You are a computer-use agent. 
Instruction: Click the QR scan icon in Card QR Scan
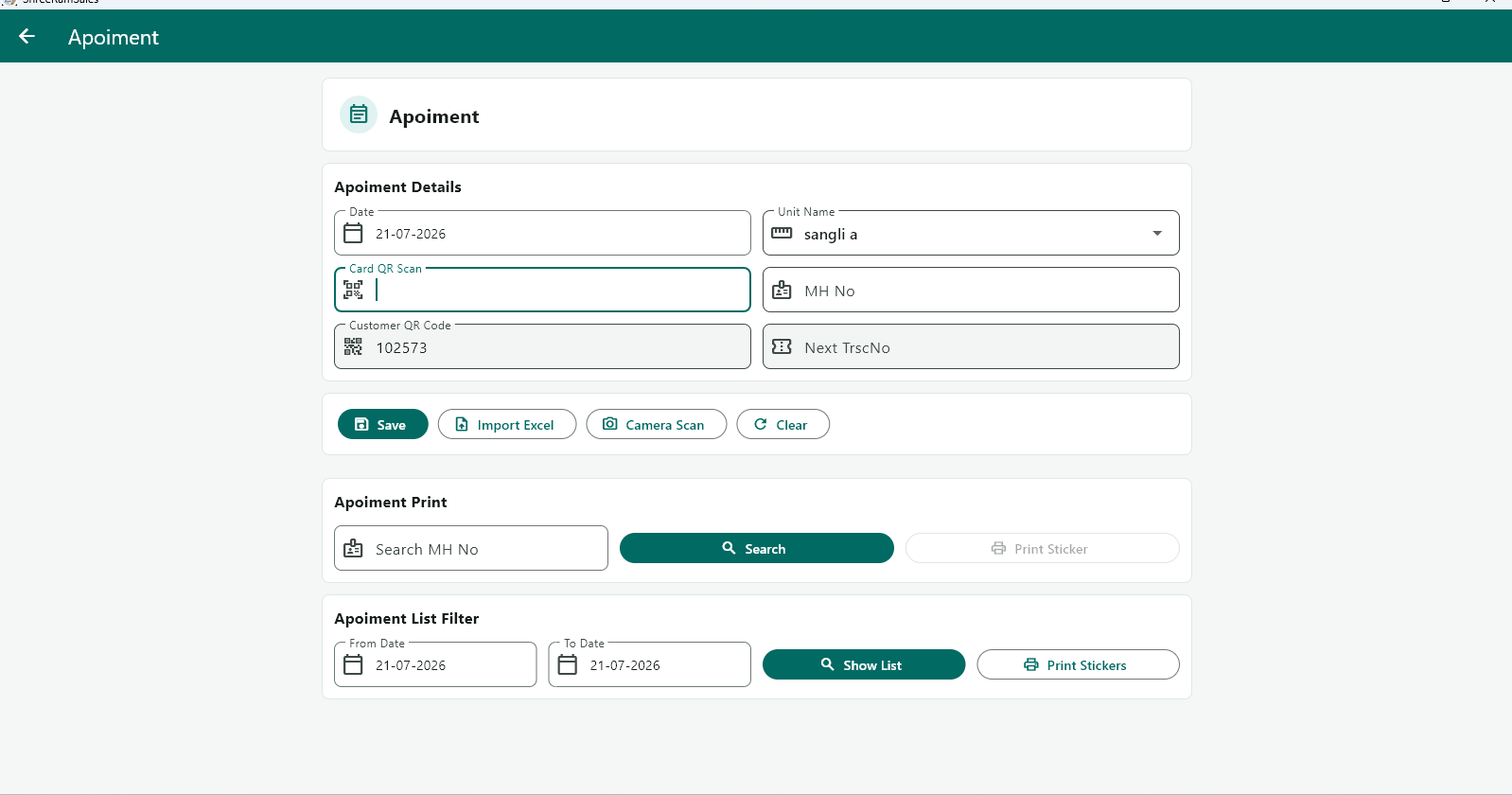(x=353, y=290)
